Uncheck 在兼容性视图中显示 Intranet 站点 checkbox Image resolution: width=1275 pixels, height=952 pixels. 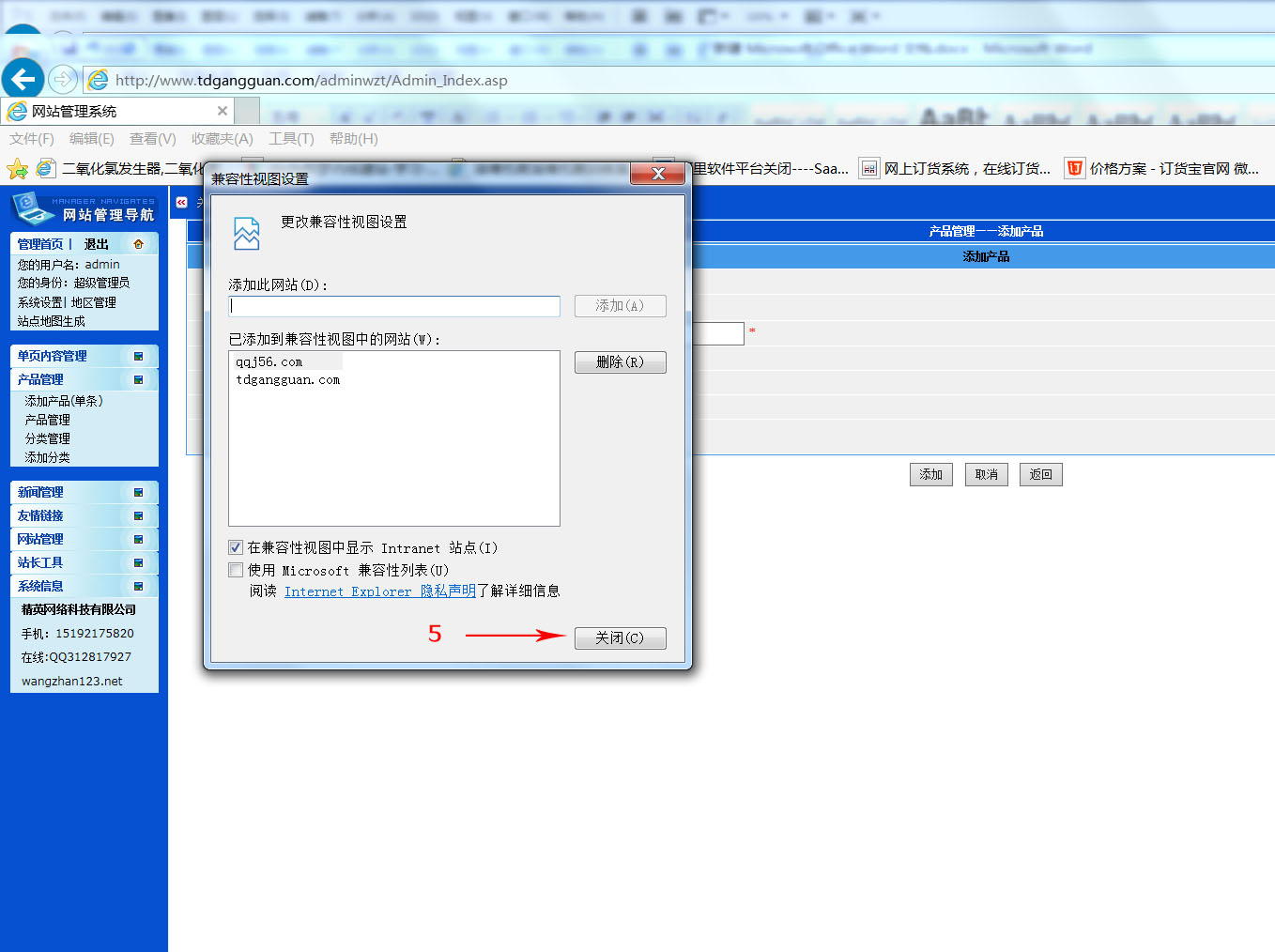[x=236, y=547]
